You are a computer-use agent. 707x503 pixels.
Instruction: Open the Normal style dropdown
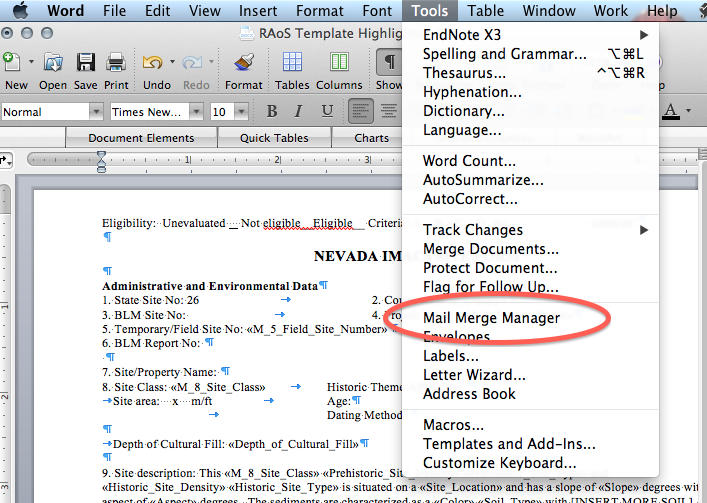(96, 111)
